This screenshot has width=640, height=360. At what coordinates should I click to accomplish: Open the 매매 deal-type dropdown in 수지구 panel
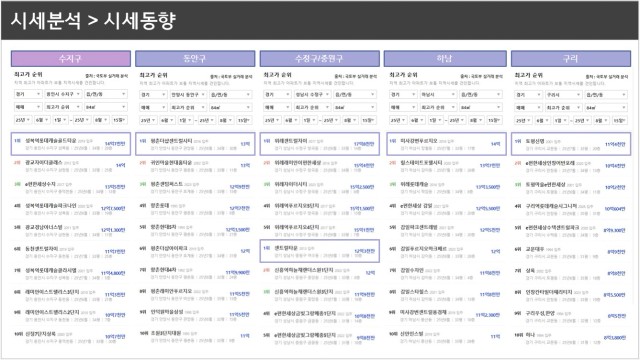click(x=28, y=107)
